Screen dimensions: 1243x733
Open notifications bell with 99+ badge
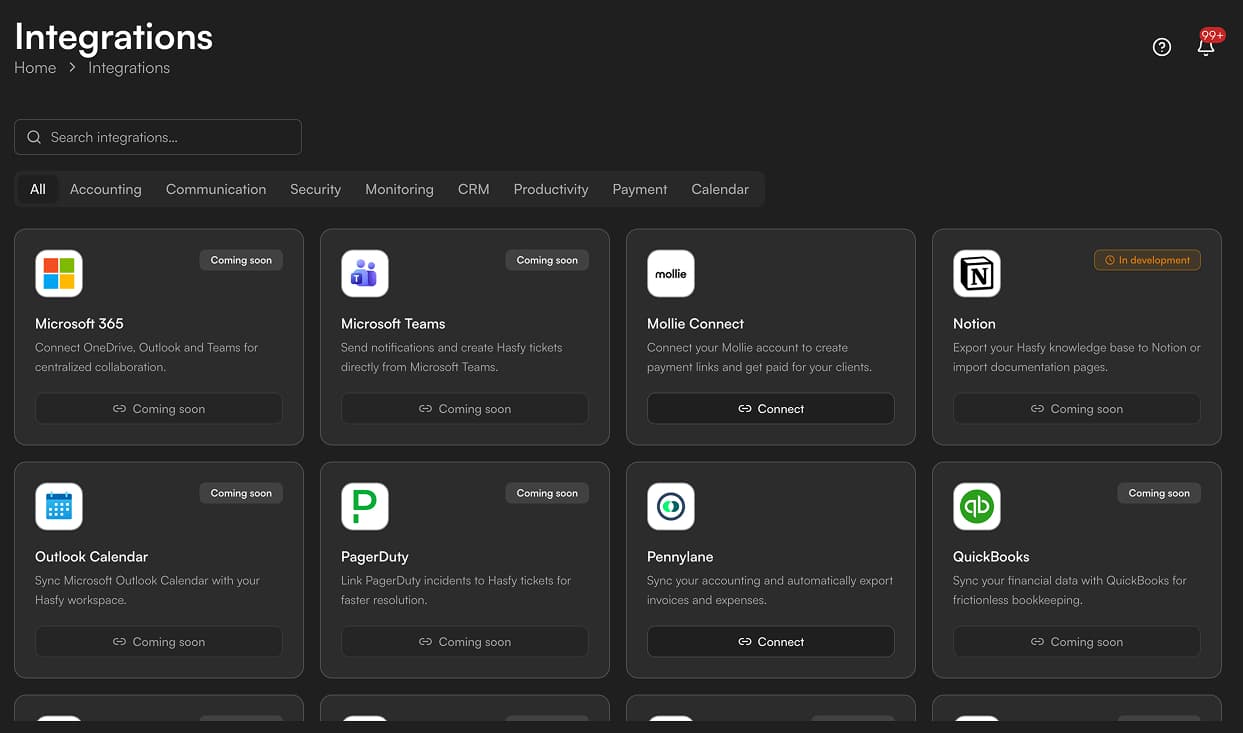(1207, 45)
